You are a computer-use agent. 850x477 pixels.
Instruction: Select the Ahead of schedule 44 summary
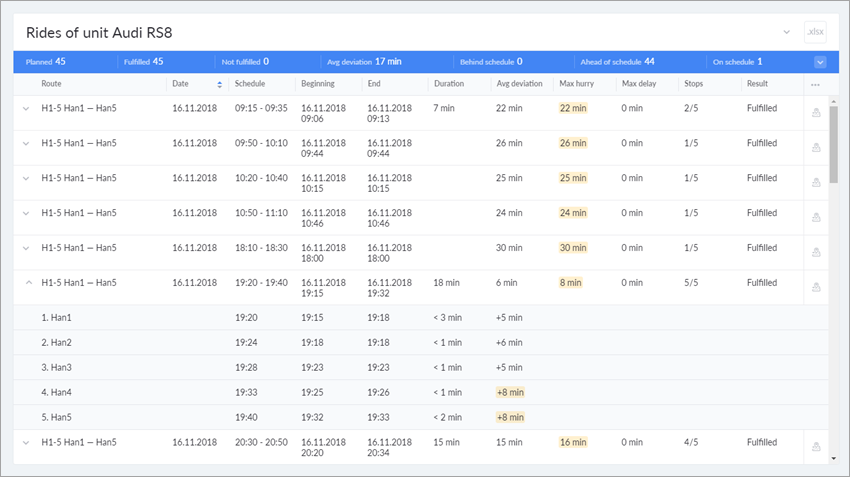coord(617,62)
